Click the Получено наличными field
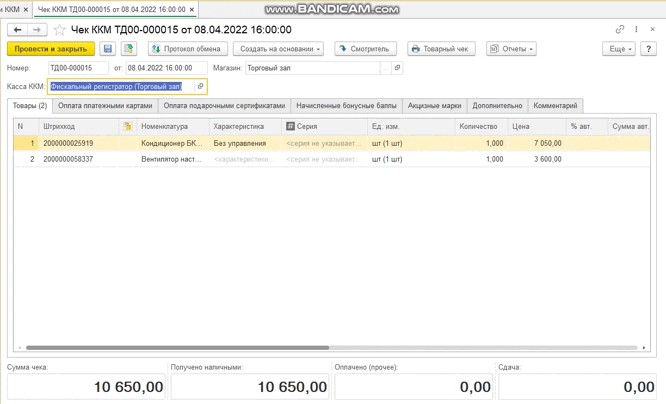This screenshot has height=404, width=666. pyautogui.click(x=250, y=387)
